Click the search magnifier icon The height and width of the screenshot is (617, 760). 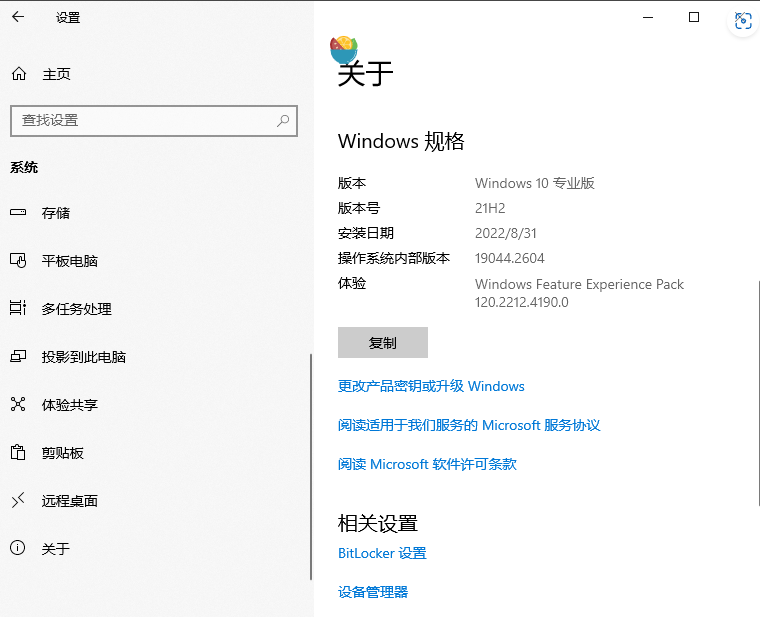tap(283, 120)
